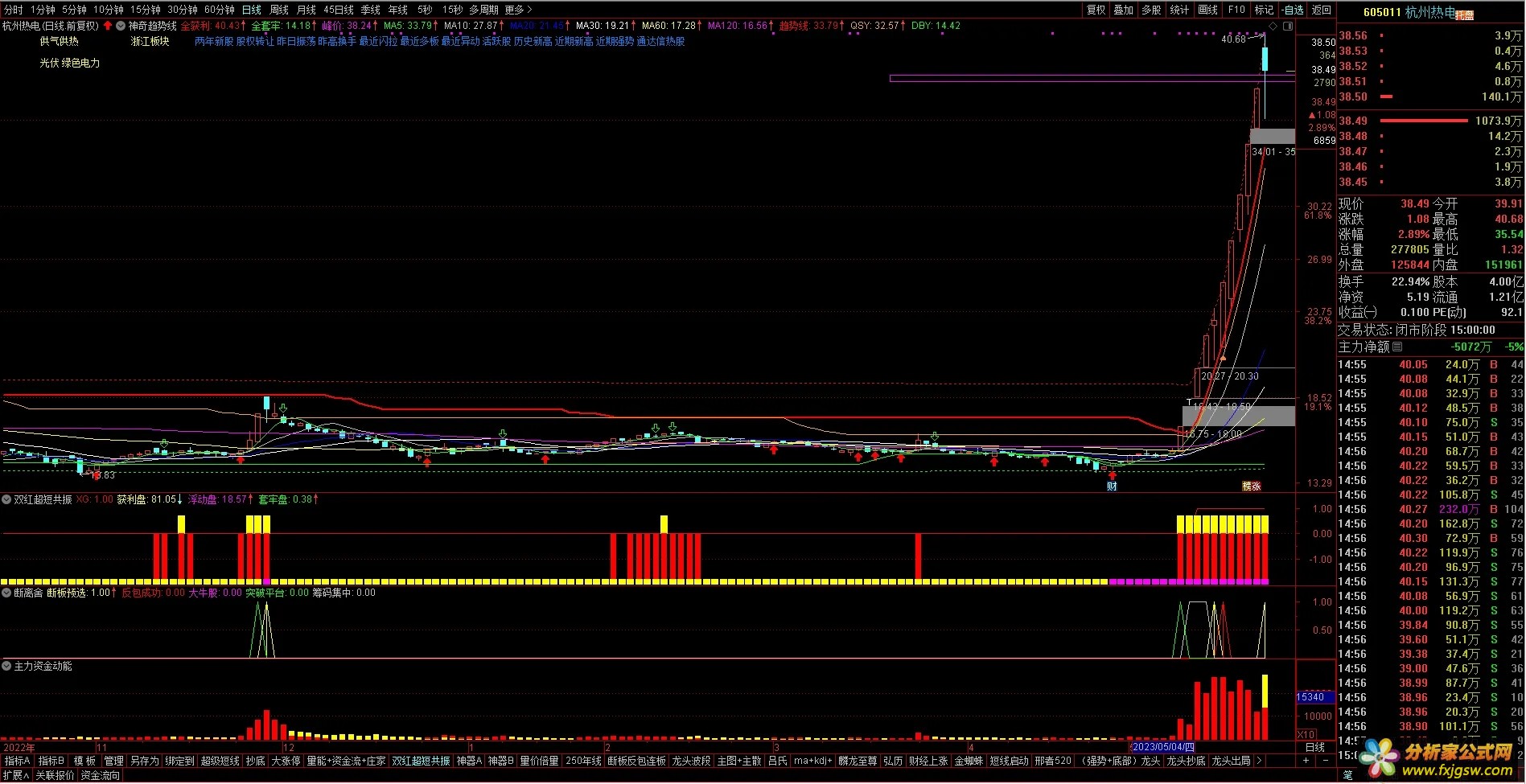Click the 板涨 tag on price chart
The height and width of the screenshot is (784, 1526).
click(x=1252, y=486)
